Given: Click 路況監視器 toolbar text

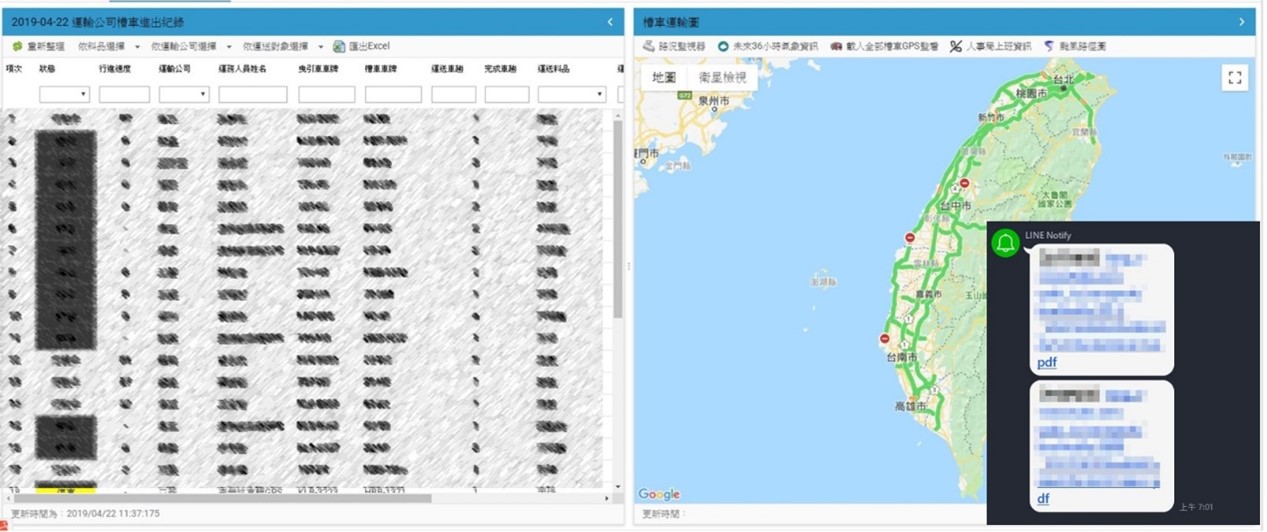Looking at the screenshot, I should pos(682,46).
